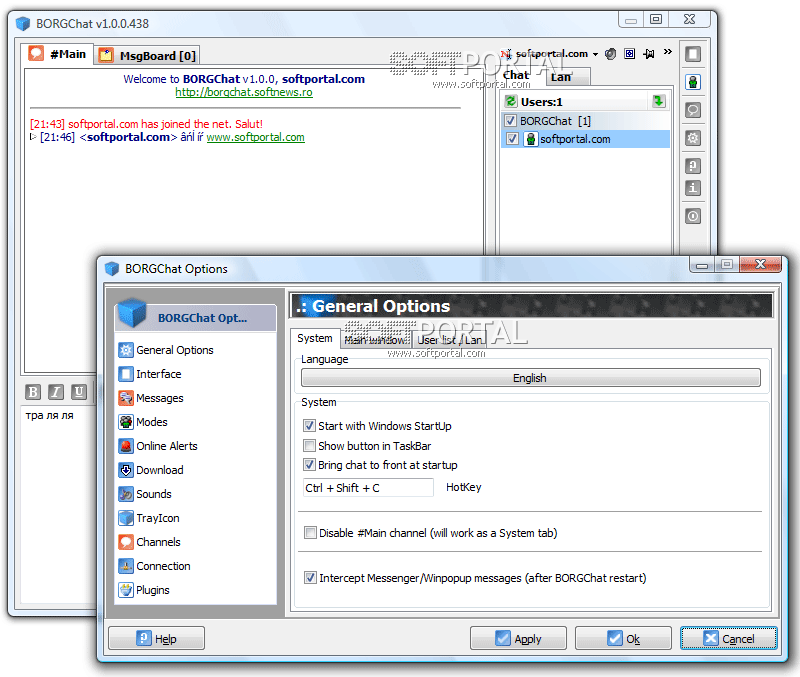Open the Modes options section
The height and width of the screenshot is (677, 800).
coord(143,422)
